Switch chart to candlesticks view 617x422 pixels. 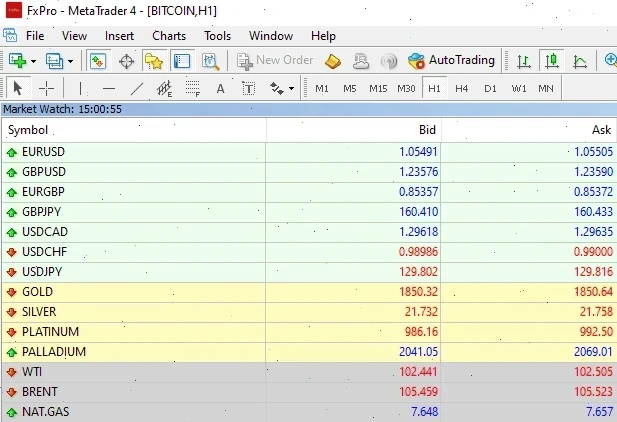tap(551, 61)
